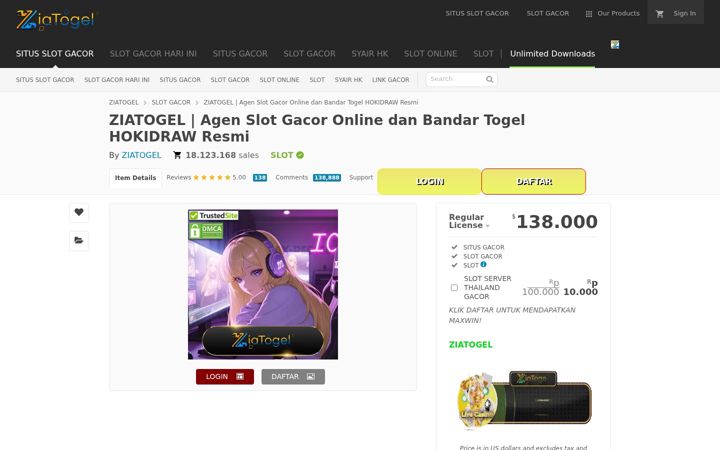Click the red LOGIN button under preview
The width and height of the screenshot is (720, 450).
[x=225, y=377]
